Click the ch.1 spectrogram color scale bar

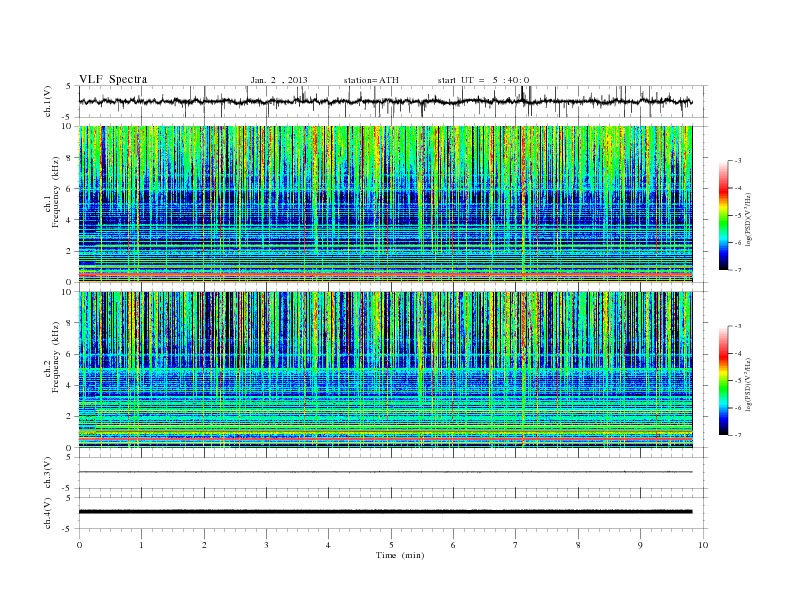coord(723,215)
